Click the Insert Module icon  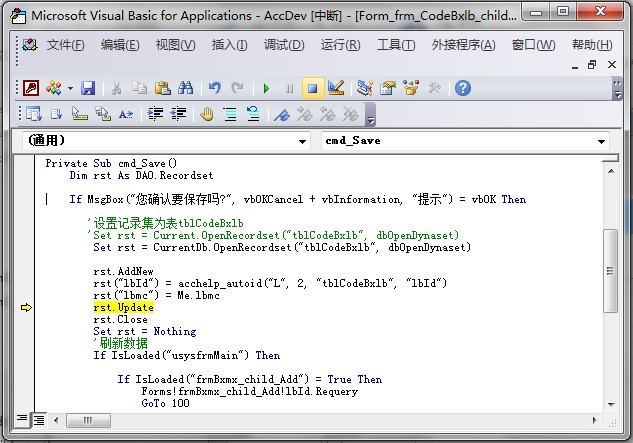54,88
